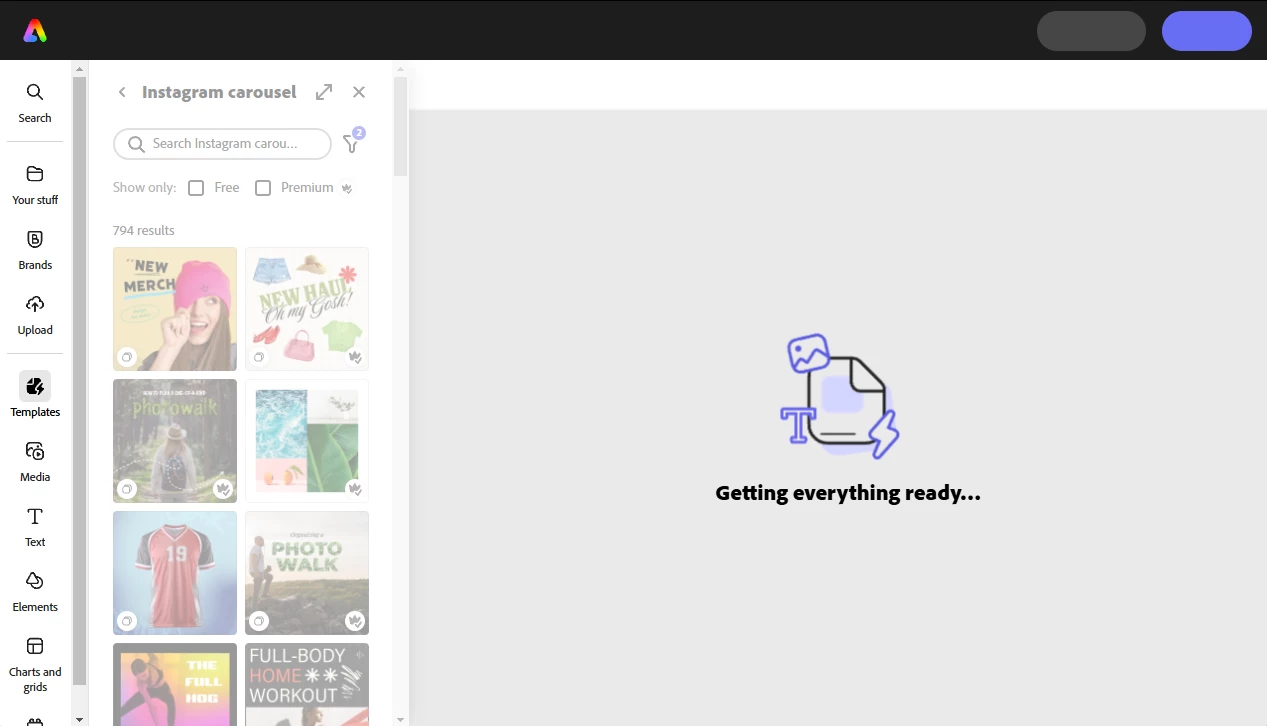The width and height of the screenshot is (1267, 726).
Task: Click the blue top bar button
Action: pyautogui.click(x=1207, y=31)
